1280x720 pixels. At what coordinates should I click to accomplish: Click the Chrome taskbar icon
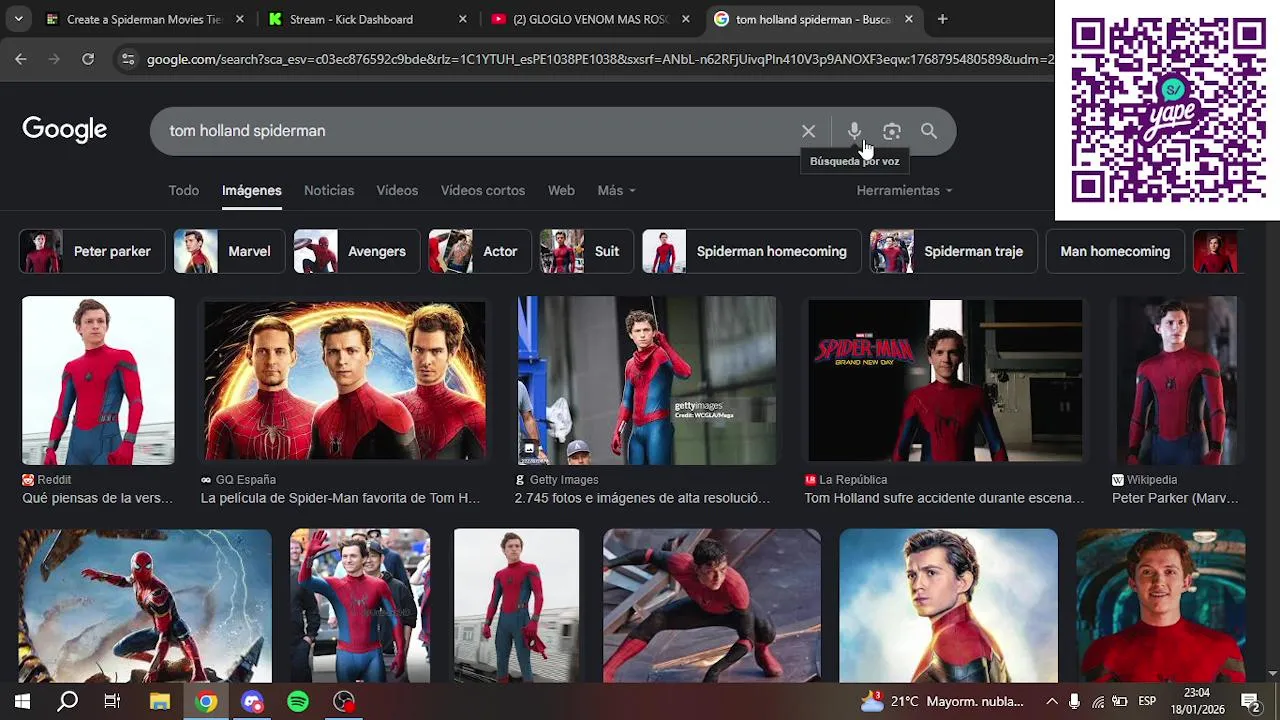click(x=206, y=702)
